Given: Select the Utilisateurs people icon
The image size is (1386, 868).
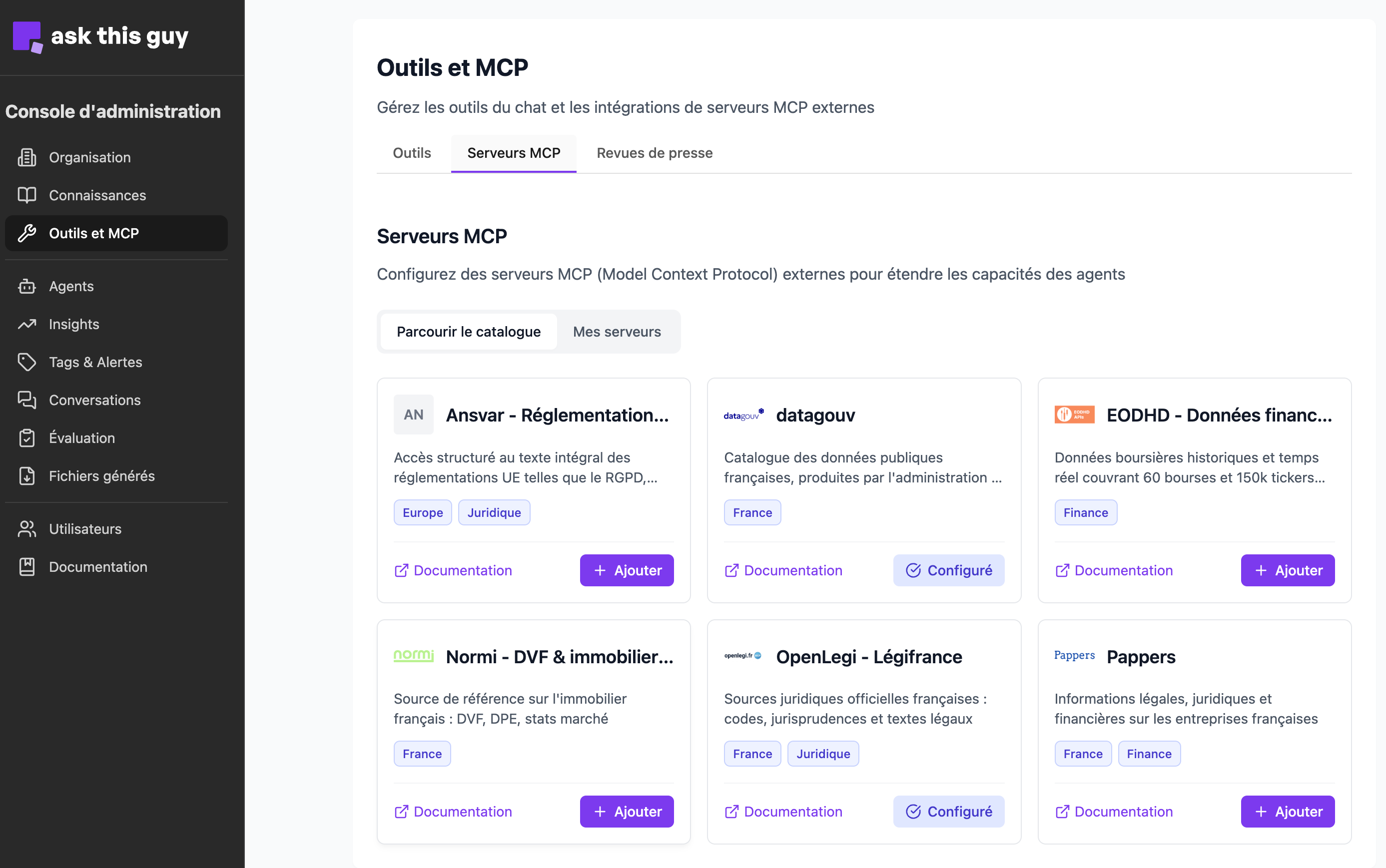Looking at the screenshot, I should 27,529.
